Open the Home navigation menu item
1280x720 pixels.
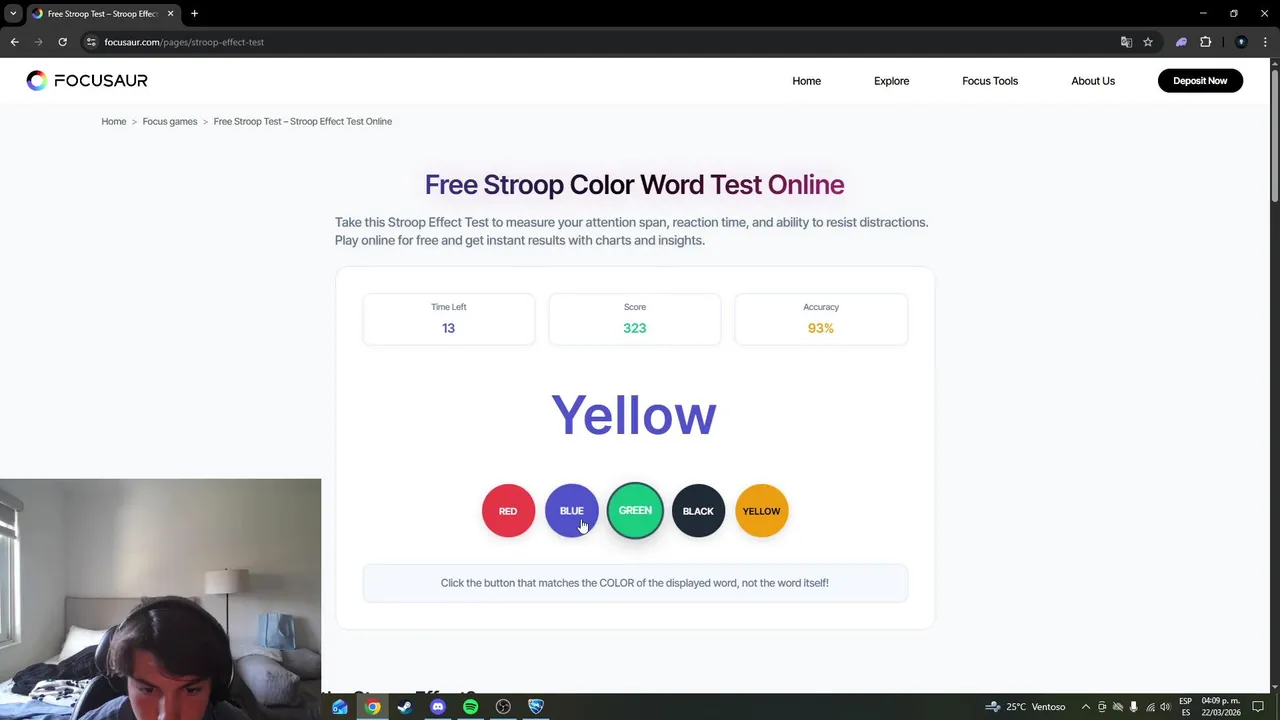806,81
